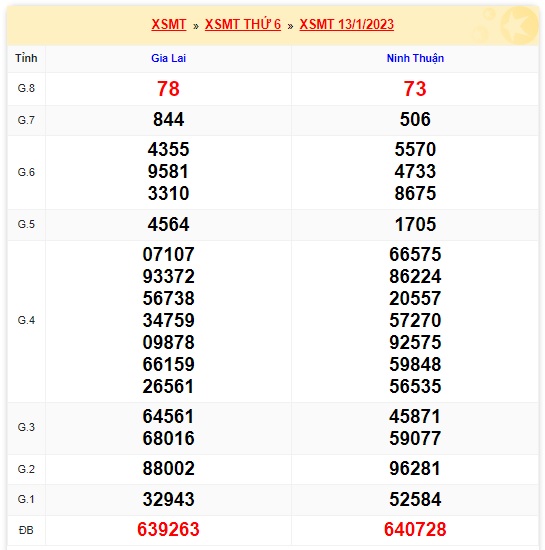The height and width of the screenshot is (550, 545).
Task: Click Ninh Thuận G.1 number 52584
Action: pyautogui.click(x=415, y=499)
